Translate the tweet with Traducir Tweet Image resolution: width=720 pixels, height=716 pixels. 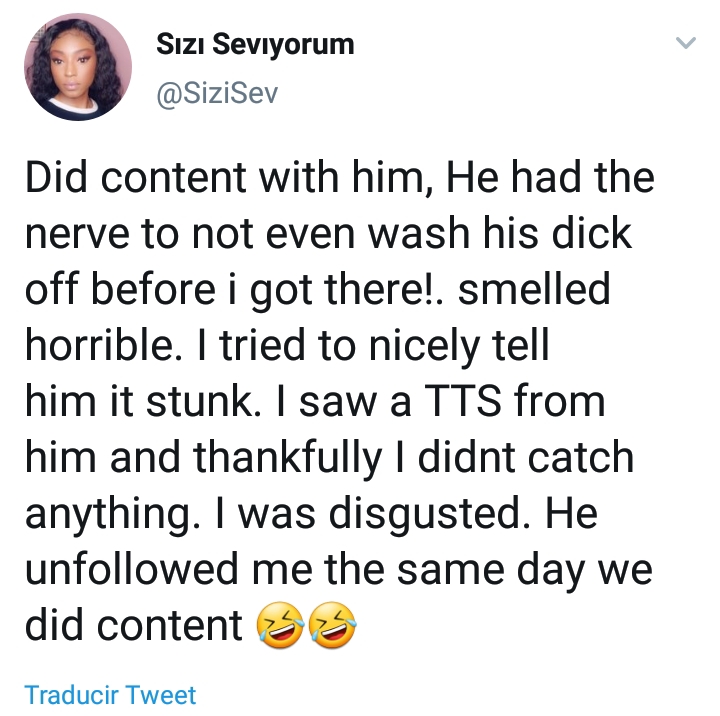[110, 694]
